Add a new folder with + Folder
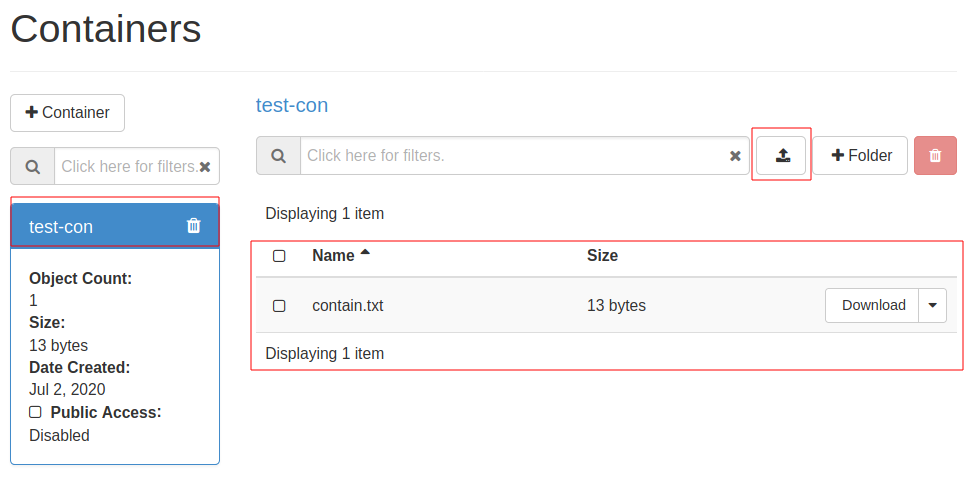This screenshot has width=970, height=485. 861,155
